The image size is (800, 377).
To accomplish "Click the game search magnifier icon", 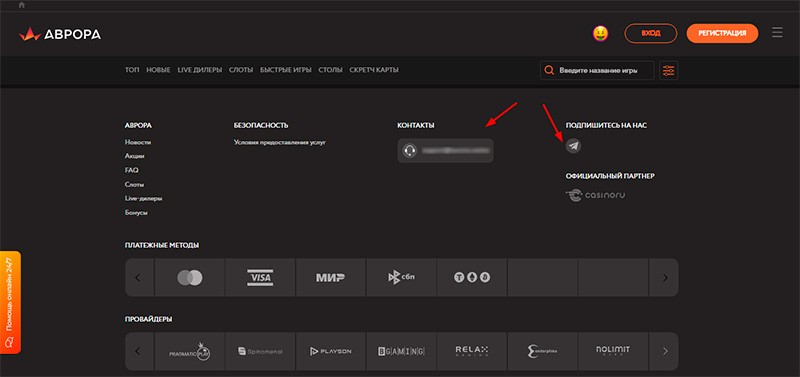I will 549,70.
